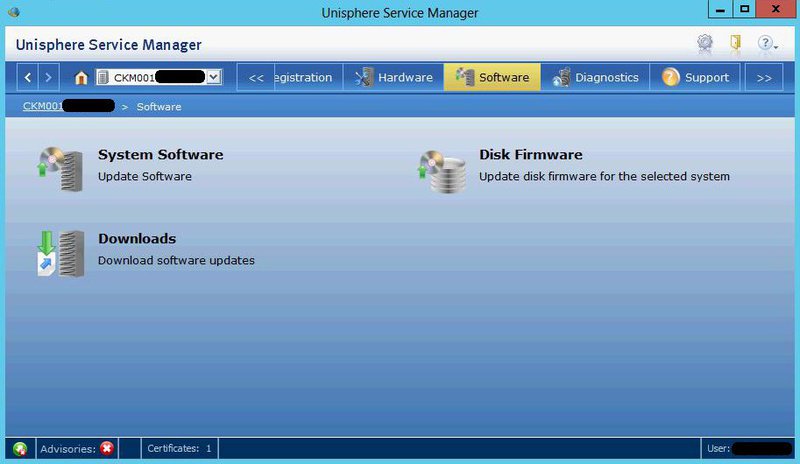Screen dimensions: 800x464
Task: Click the Advisories status label
Action: (68, 449)
